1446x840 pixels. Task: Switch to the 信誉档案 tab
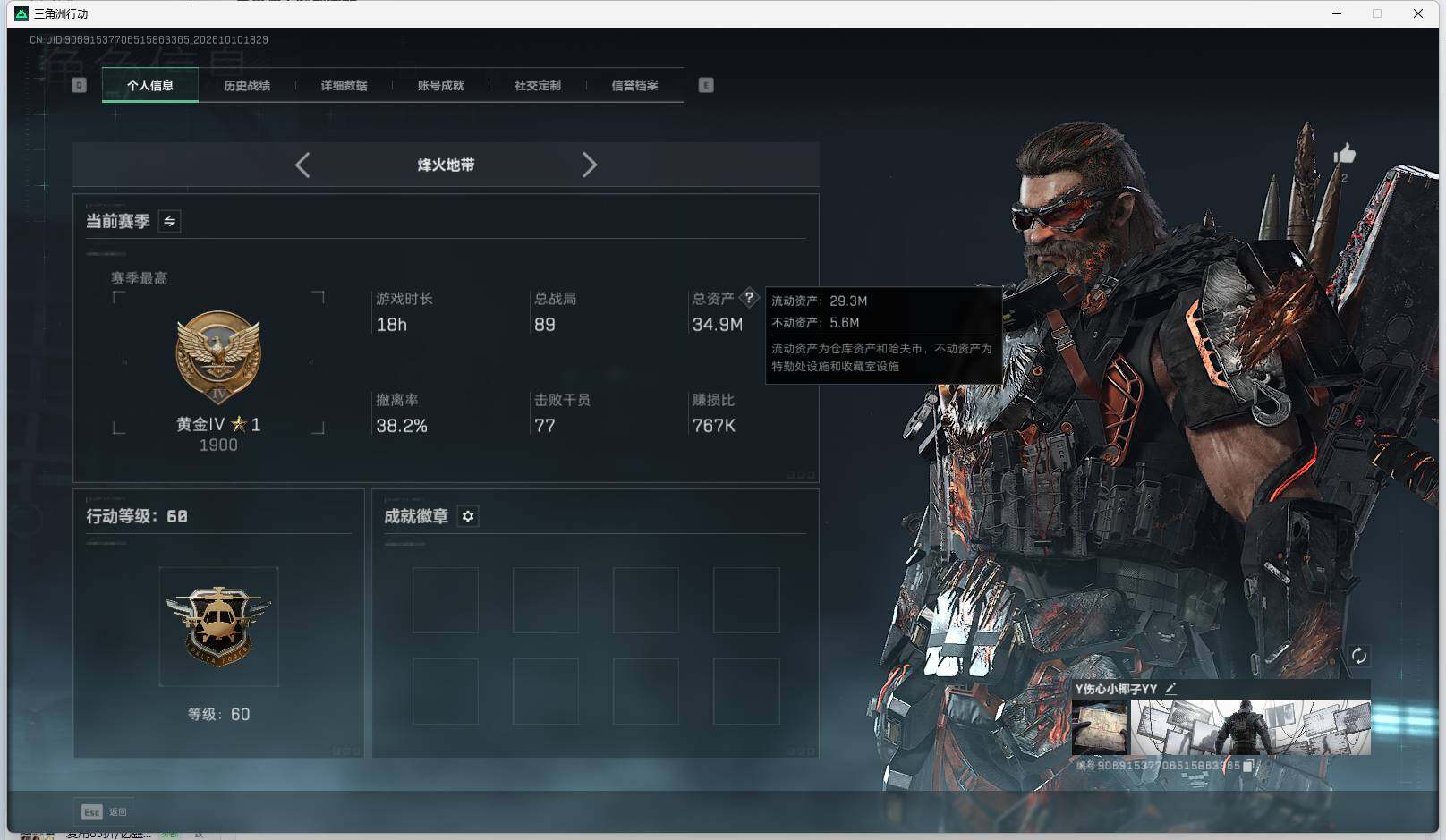(x=634, y=85)
